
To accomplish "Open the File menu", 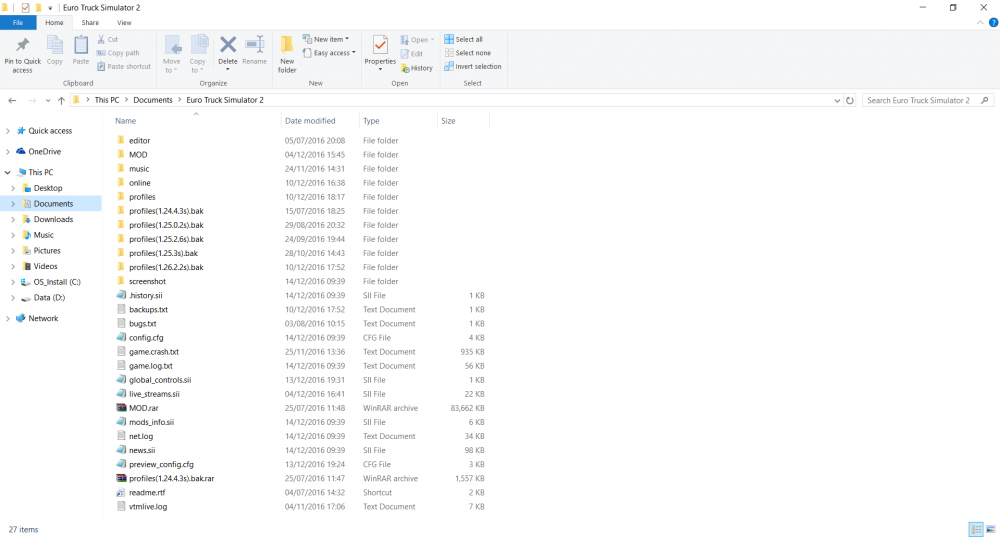I will click(18, 22).
